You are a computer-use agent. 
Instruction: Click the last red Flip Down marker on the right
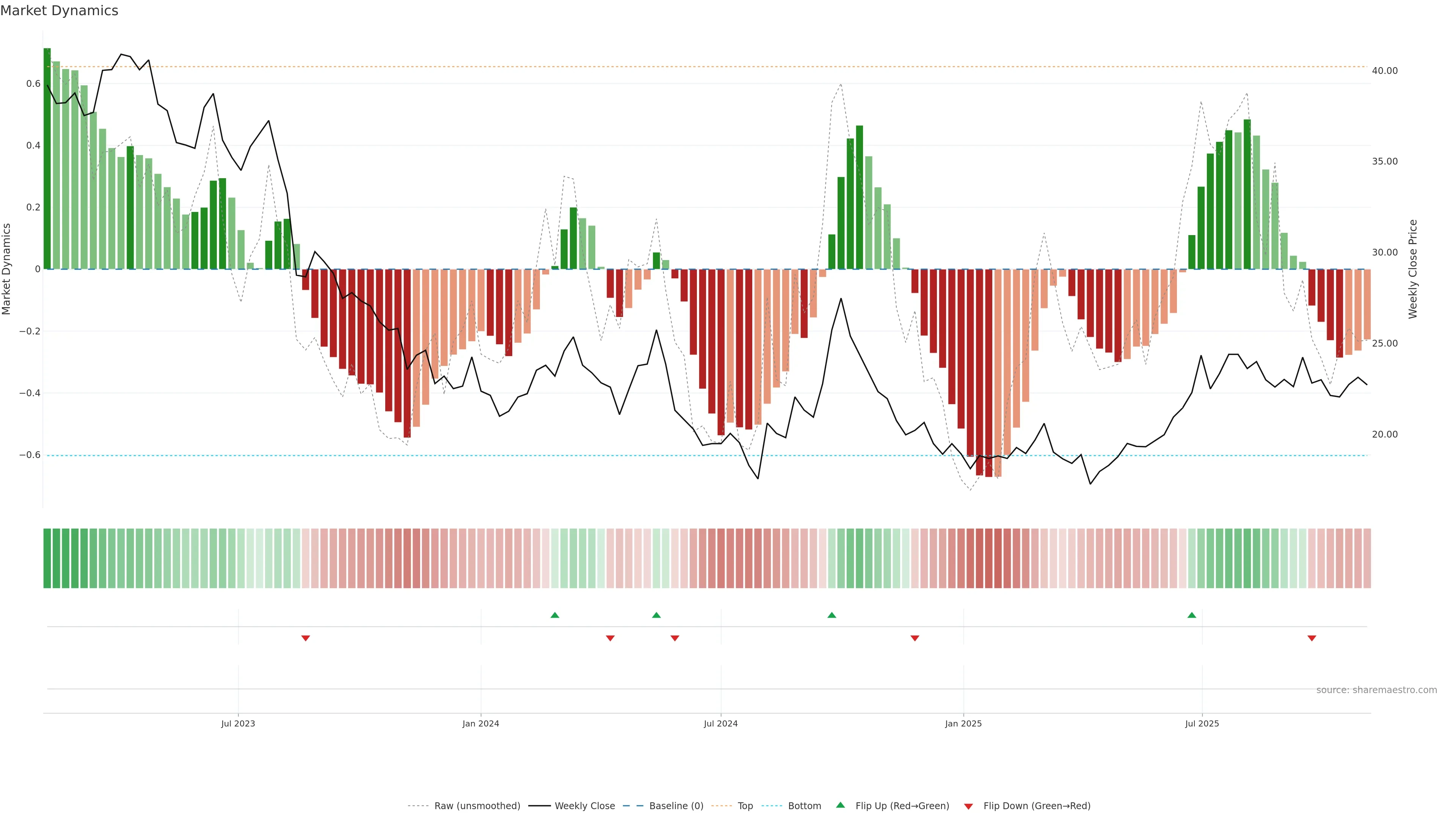point(1311,638)
